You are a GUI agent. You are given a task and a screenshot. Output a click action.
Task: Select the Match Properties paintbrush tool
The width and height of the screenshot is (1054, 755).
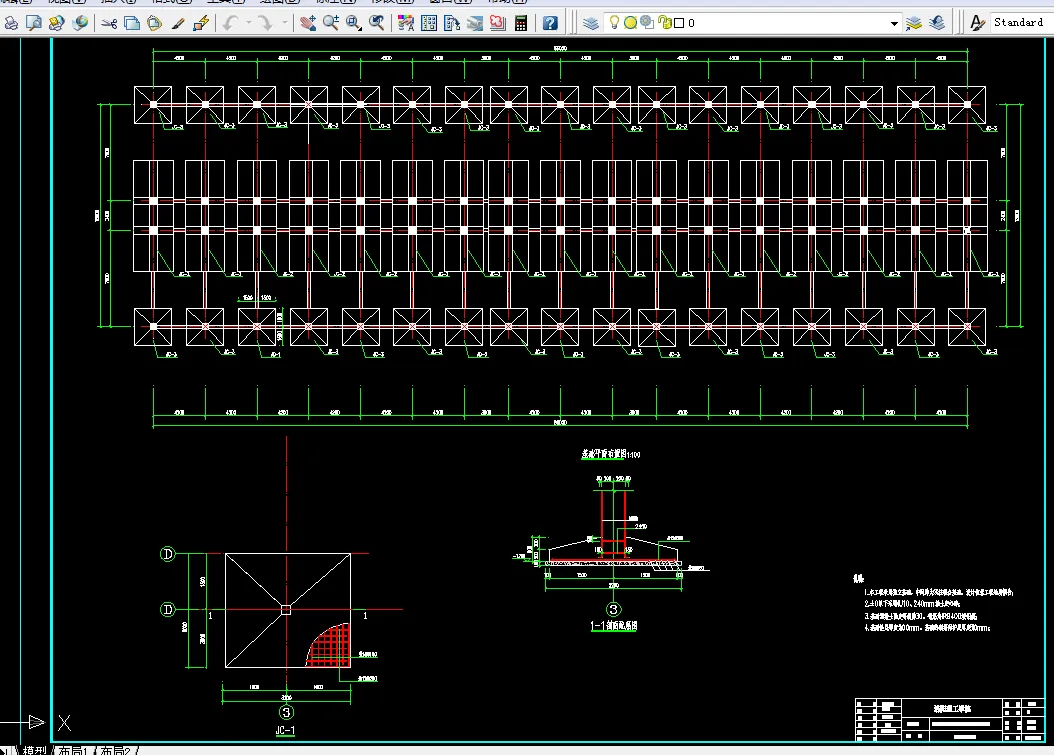click(178, 23)
